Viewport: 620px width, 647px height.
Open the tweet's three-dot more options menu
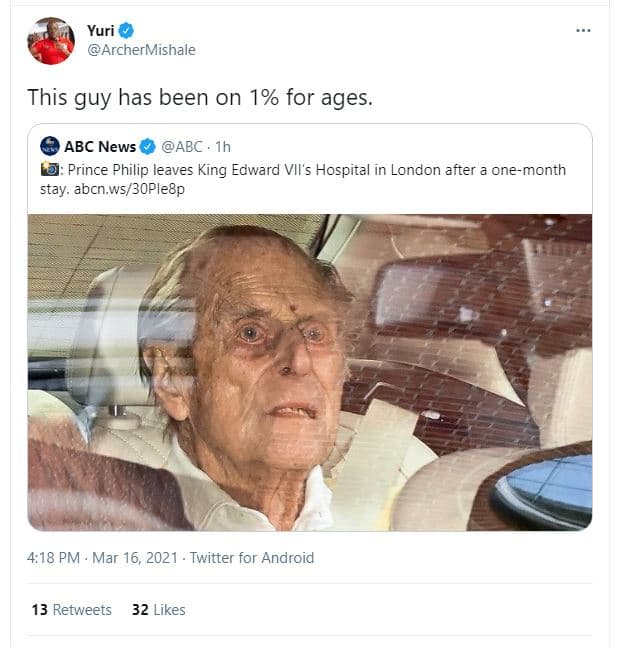(583, 31)
